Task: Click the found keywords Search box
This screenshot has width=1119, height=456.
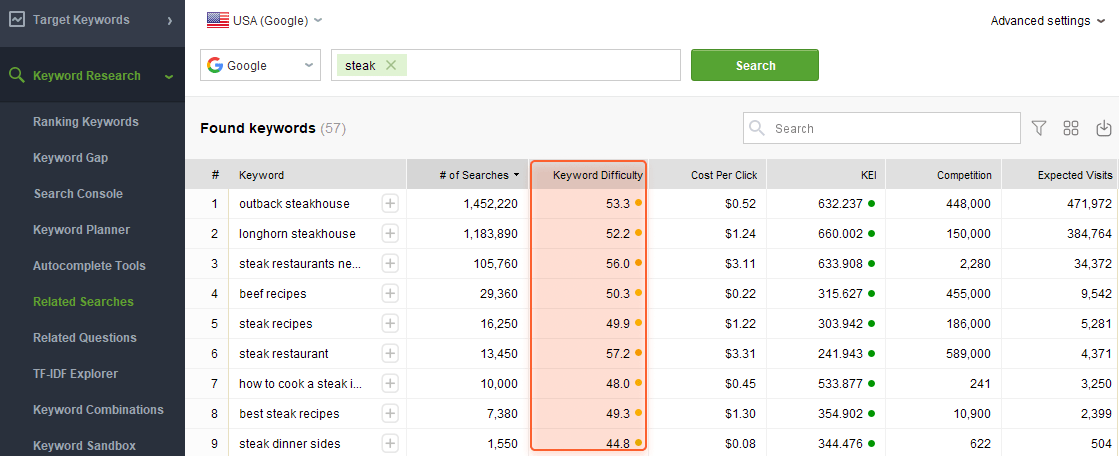Action: click(x=882, y=128)
